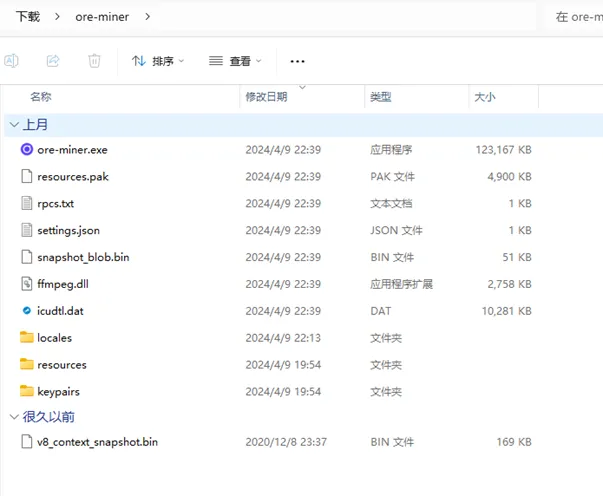Click the share icon in toolbar
Image resolution: width=603 pixels, height=496 pixels.
point(53,61)
